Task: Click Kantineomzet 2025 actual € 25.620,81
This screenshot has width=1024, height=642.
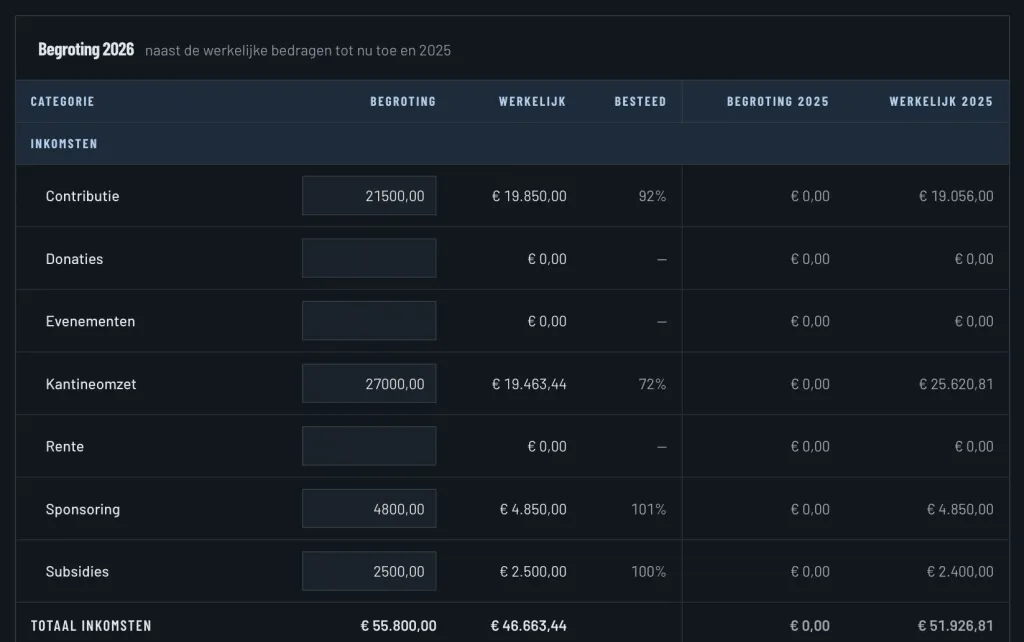Action: [x=956, y=384]
